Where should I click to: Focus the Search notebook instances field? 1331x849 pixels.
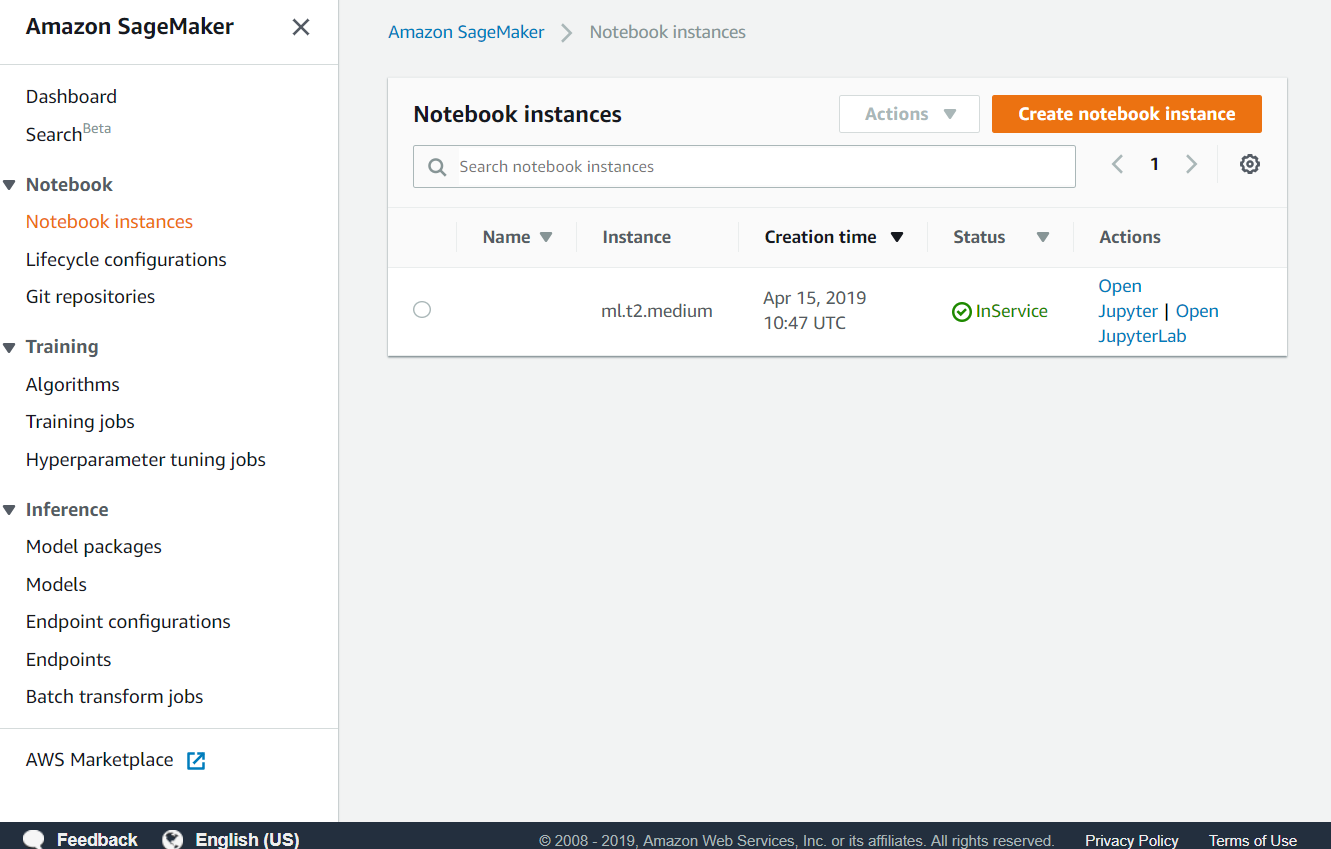744,167
